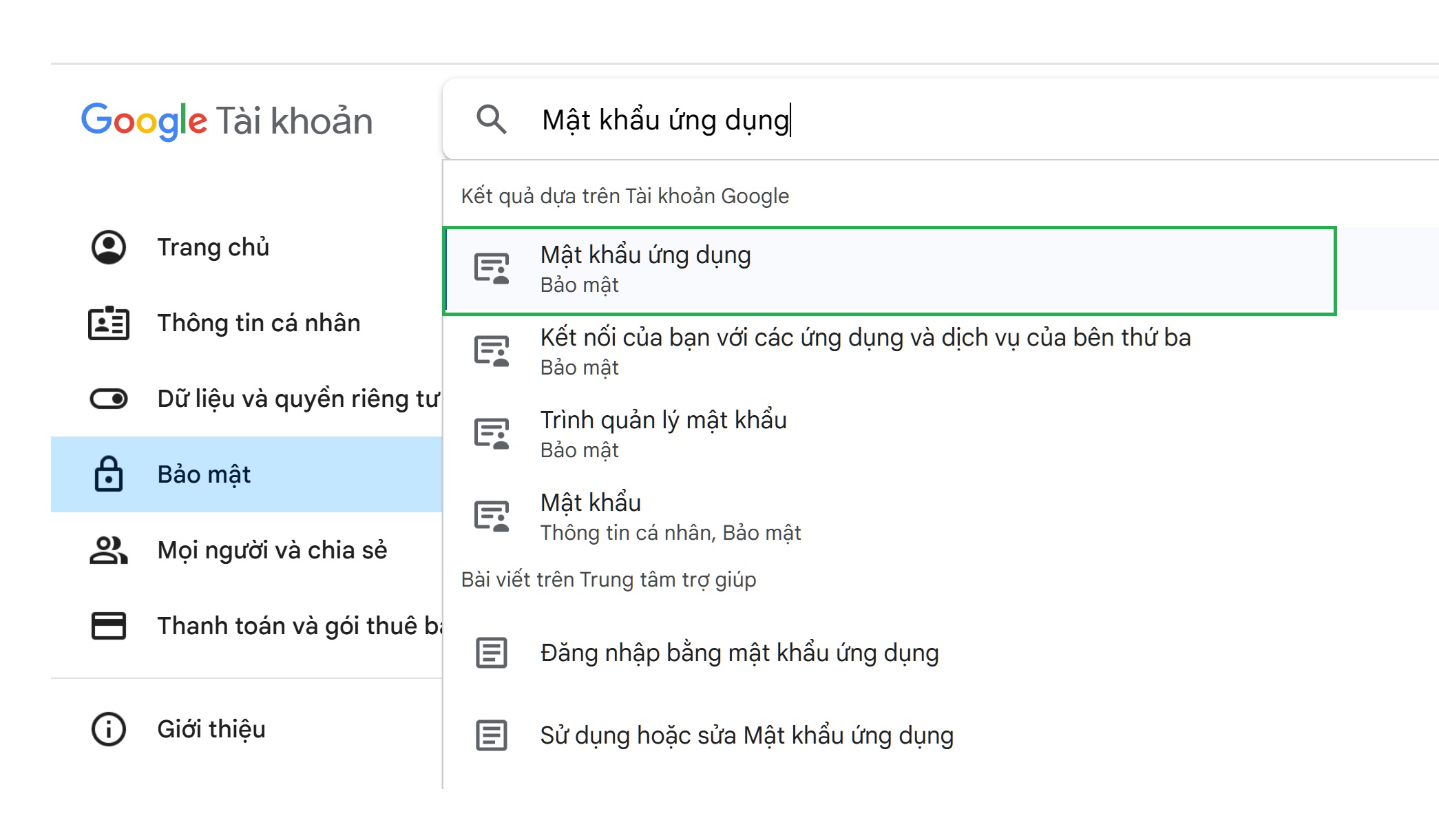Click article icon for Đăng nhập bằng mật khẩu

(x=492, y=653)
